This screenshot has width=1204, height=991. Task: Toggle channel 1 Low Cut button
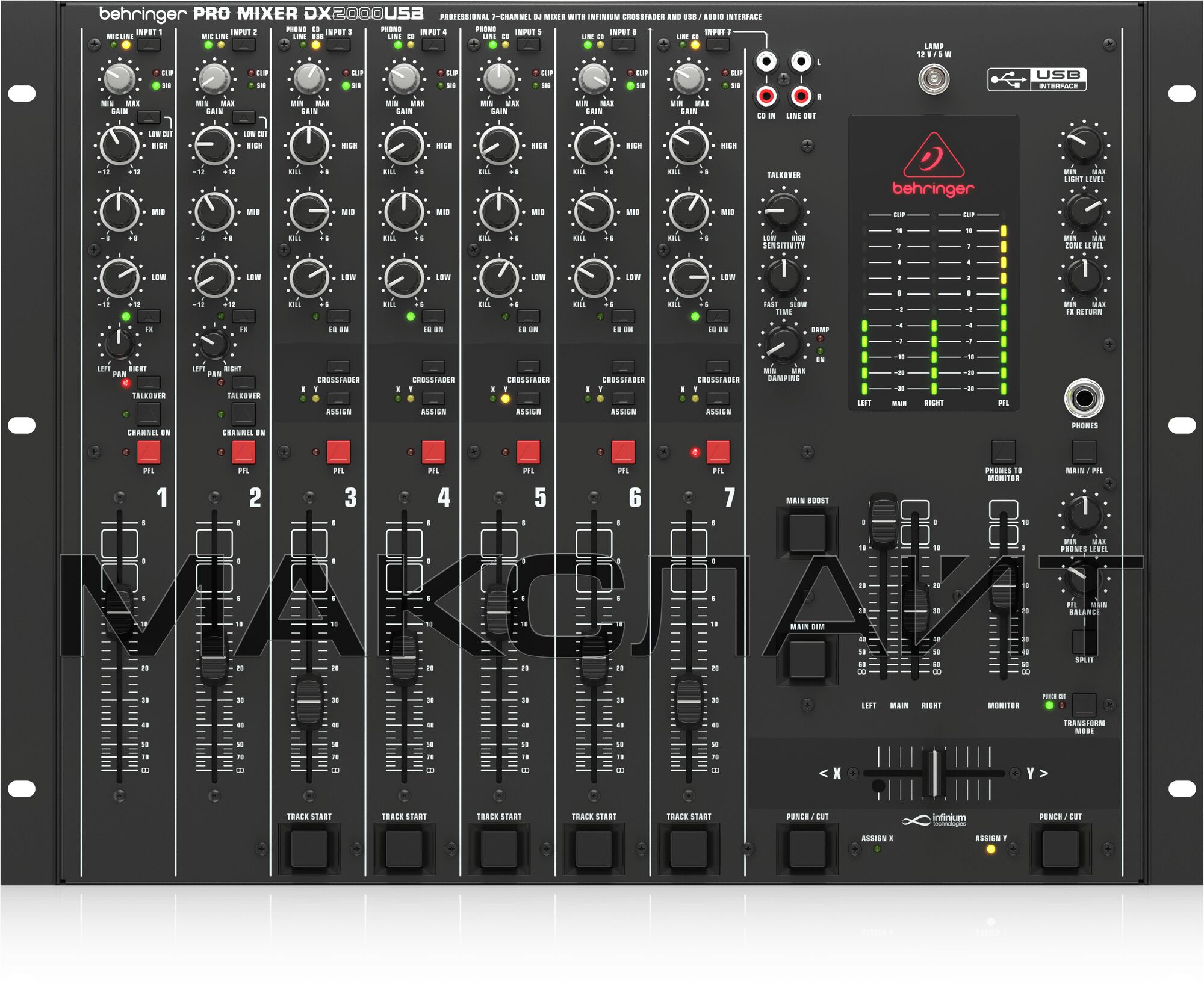pos(149,117)
